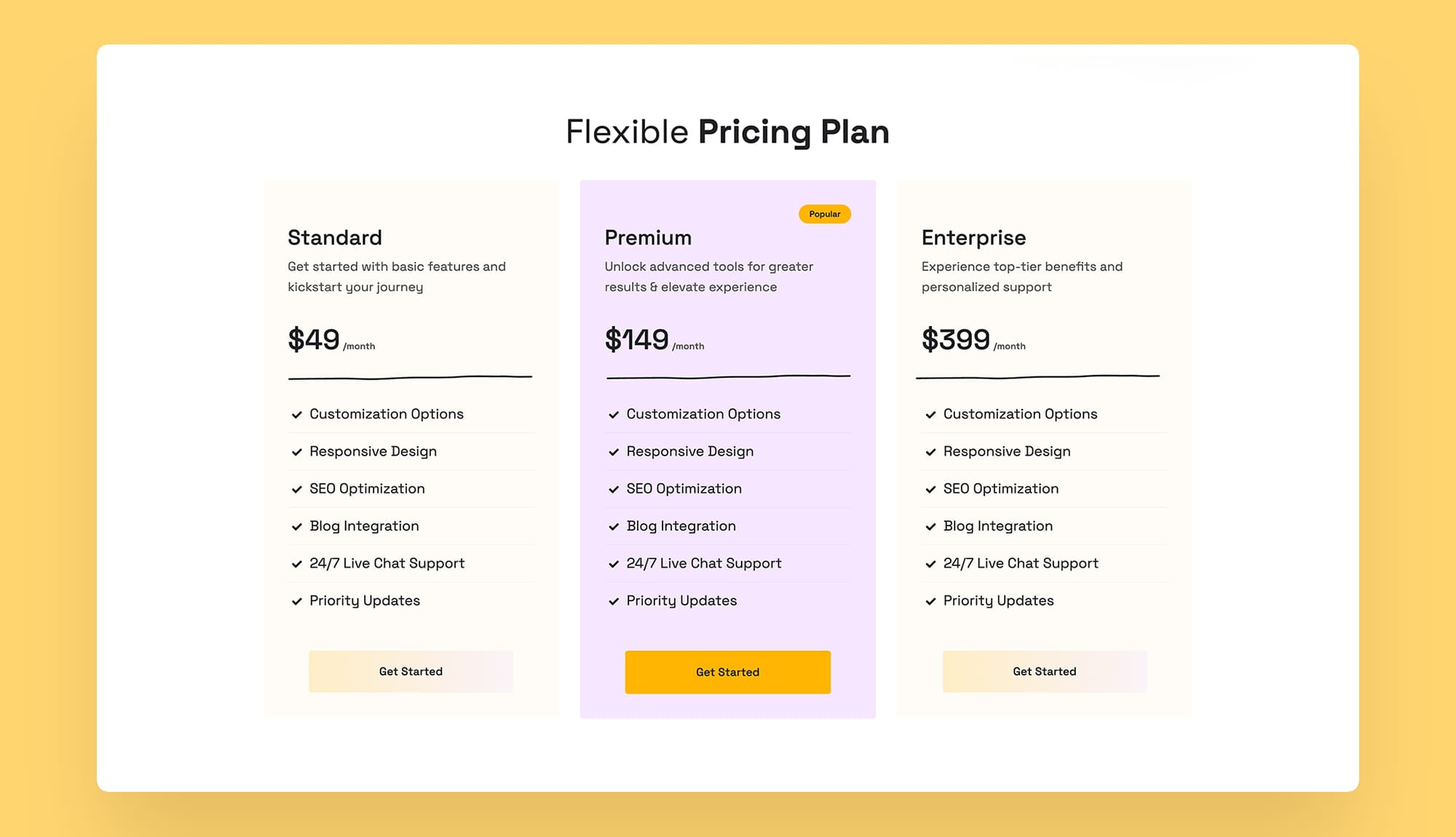This screenshot has height=837, width=1456.
Task: Click checkmark beside Enterprise 24/7 Live Chat Support
Action: point(930,564)
